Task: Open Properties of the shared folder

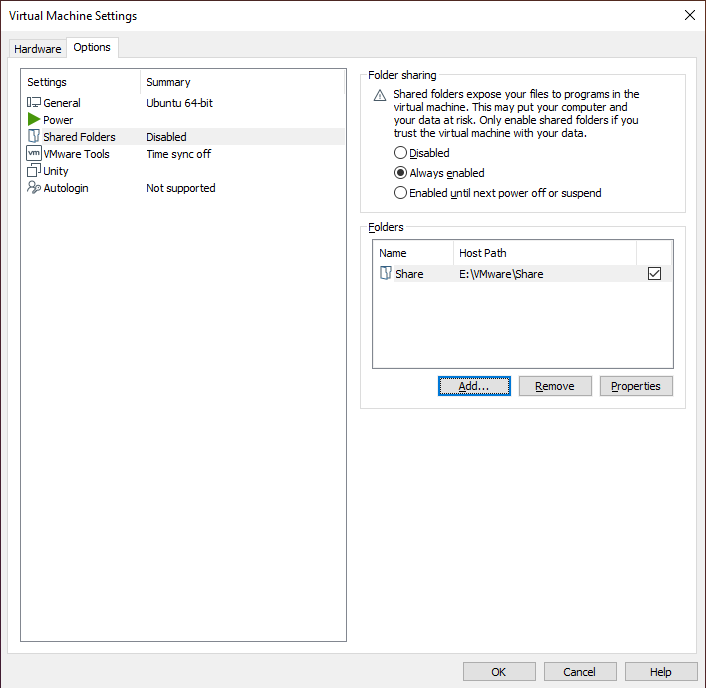Action: pyautogui.click(x=636, y=386)
